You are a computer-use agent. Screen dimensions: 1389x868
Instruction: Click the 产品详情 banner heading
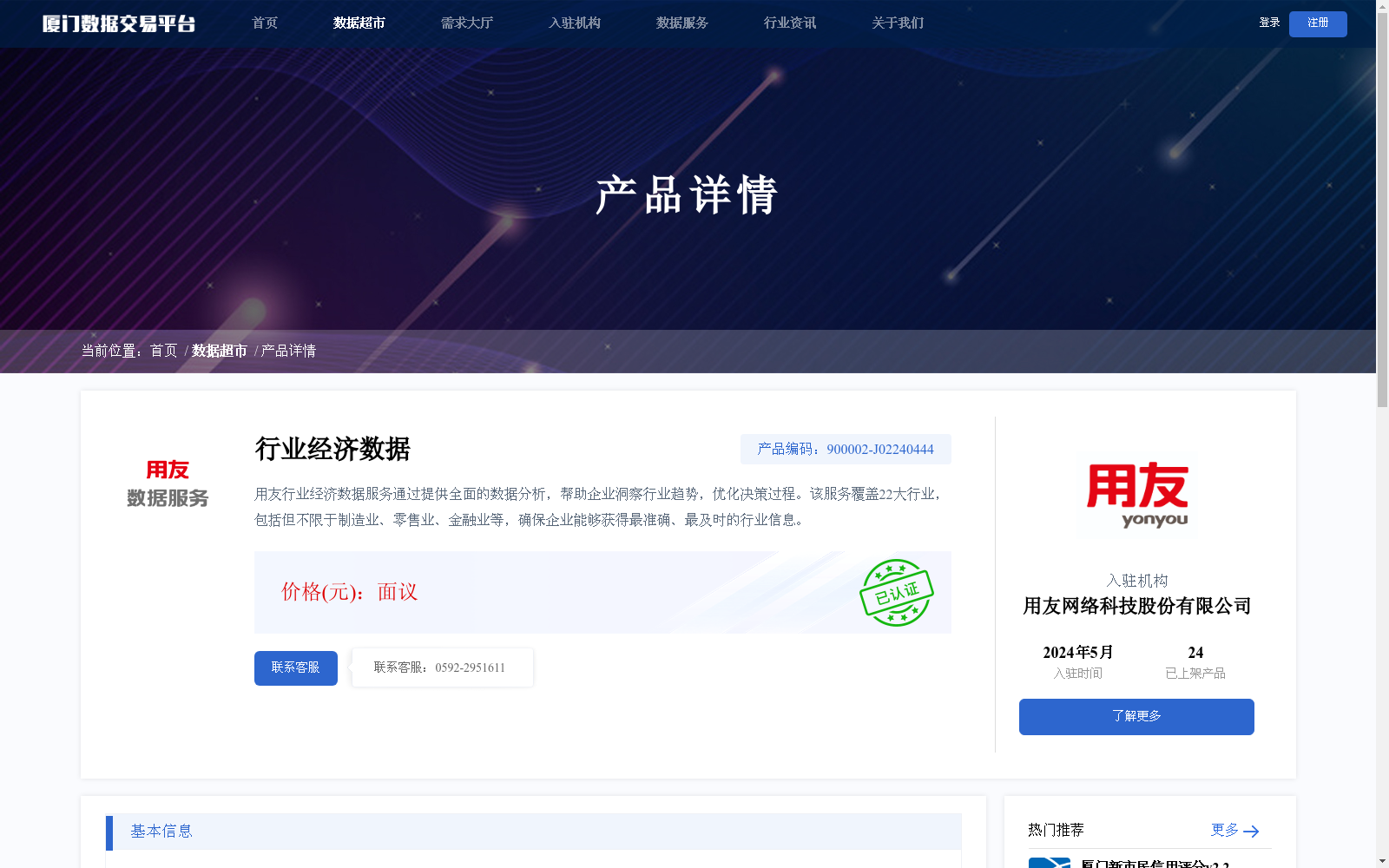point(687,194)
